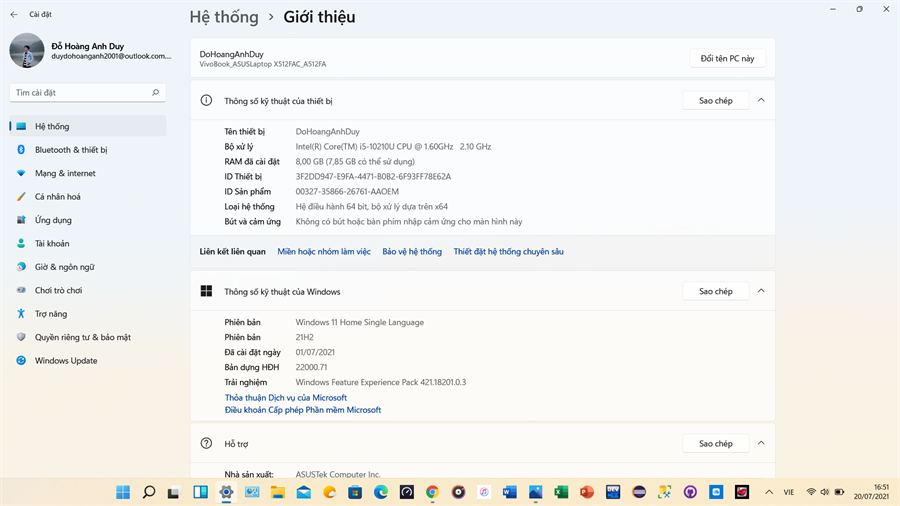Collapse Thông số kỹ thuật của Windows
Image resolution: width=900 pixels, height=506 pixels.
(761, 291)
